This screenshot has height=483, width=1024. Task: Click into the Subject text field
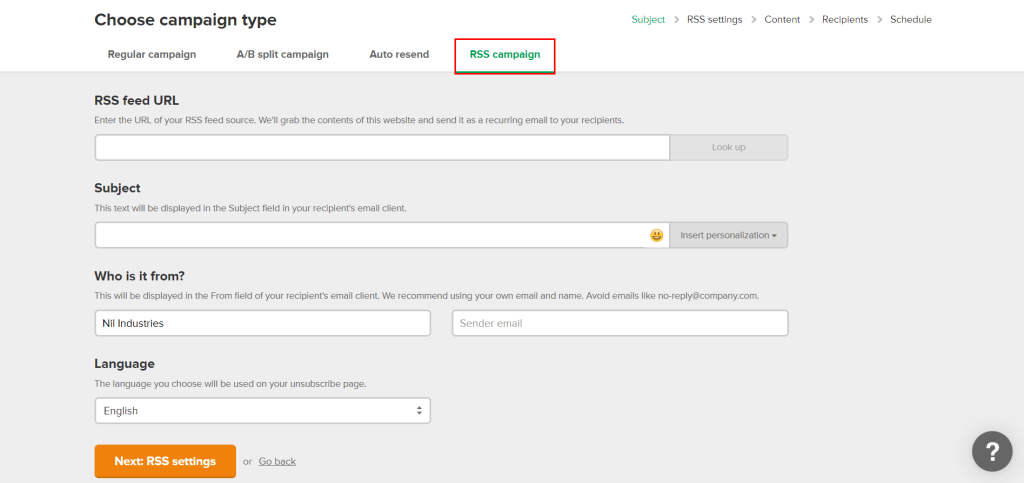pyautogui.click(x=370, y=235)
